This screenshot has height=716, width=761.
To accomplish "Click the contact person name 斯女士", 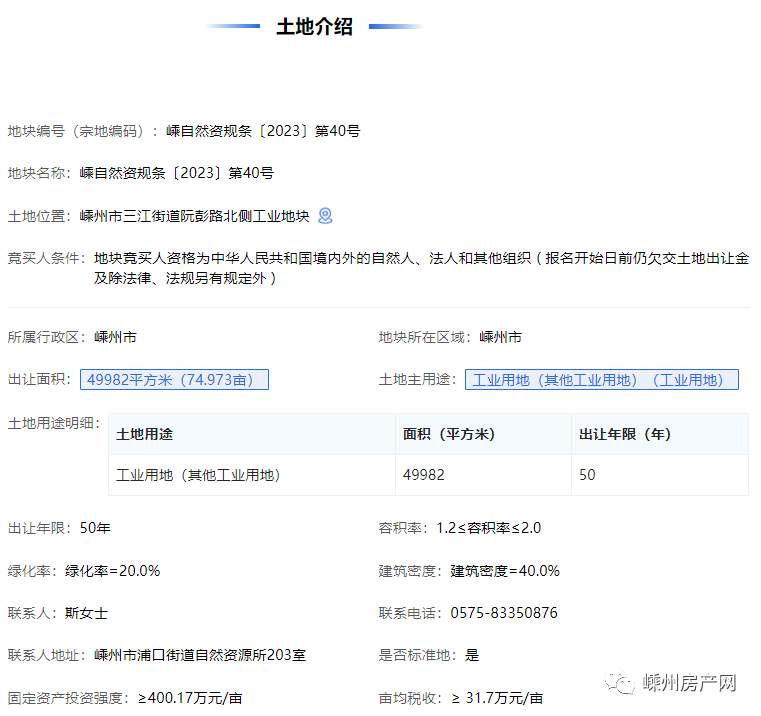I will [86, 613].
